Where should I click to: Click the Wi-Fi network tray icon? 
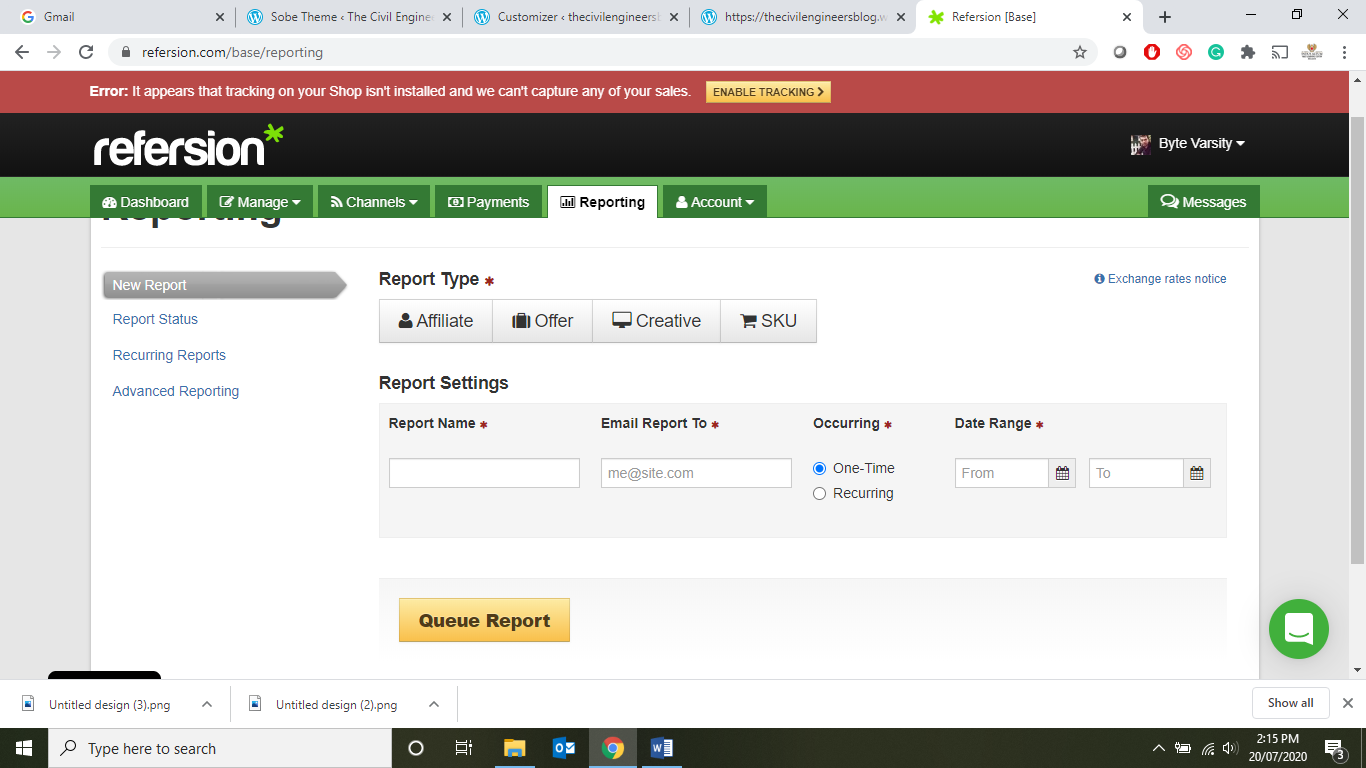point(1207,748)
